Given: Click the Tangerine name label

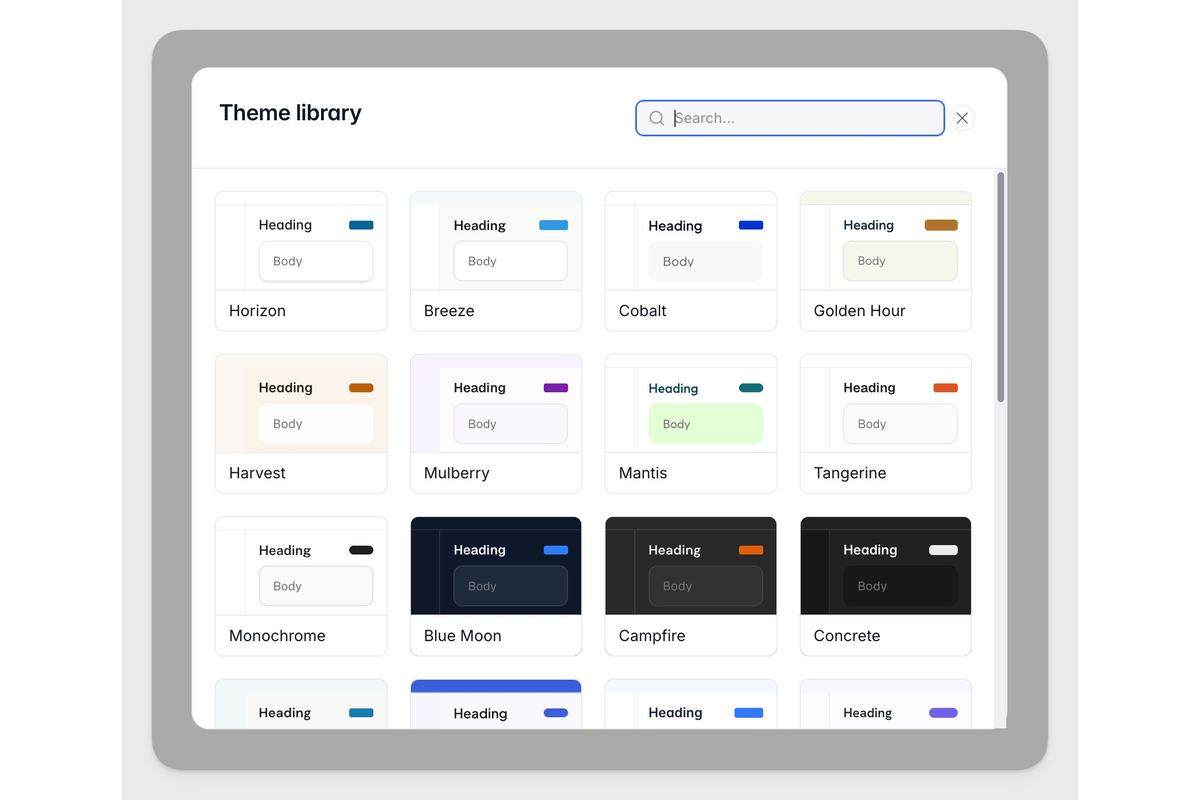Looking at the screenshot, I should 850,473.
